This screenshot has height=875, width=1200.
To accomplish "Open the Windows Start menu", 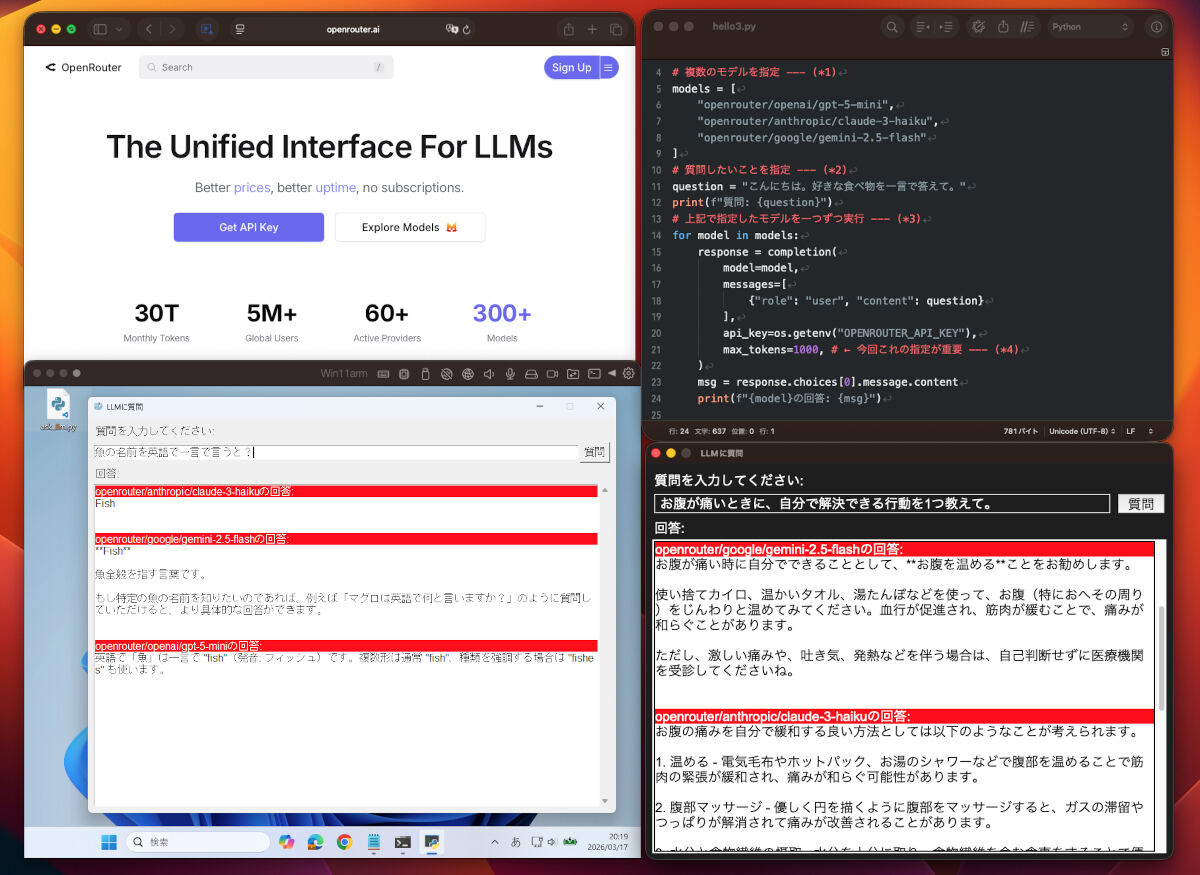I will (108, 842).
